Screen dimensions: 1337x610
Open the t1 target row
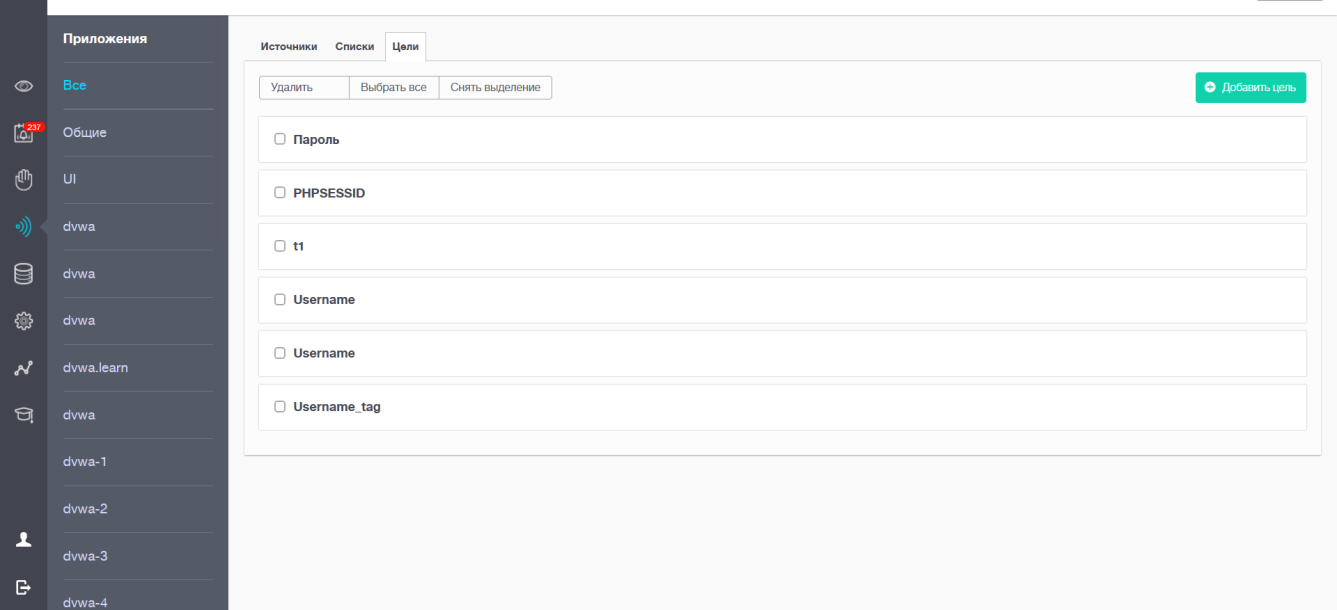pos(782,246)
